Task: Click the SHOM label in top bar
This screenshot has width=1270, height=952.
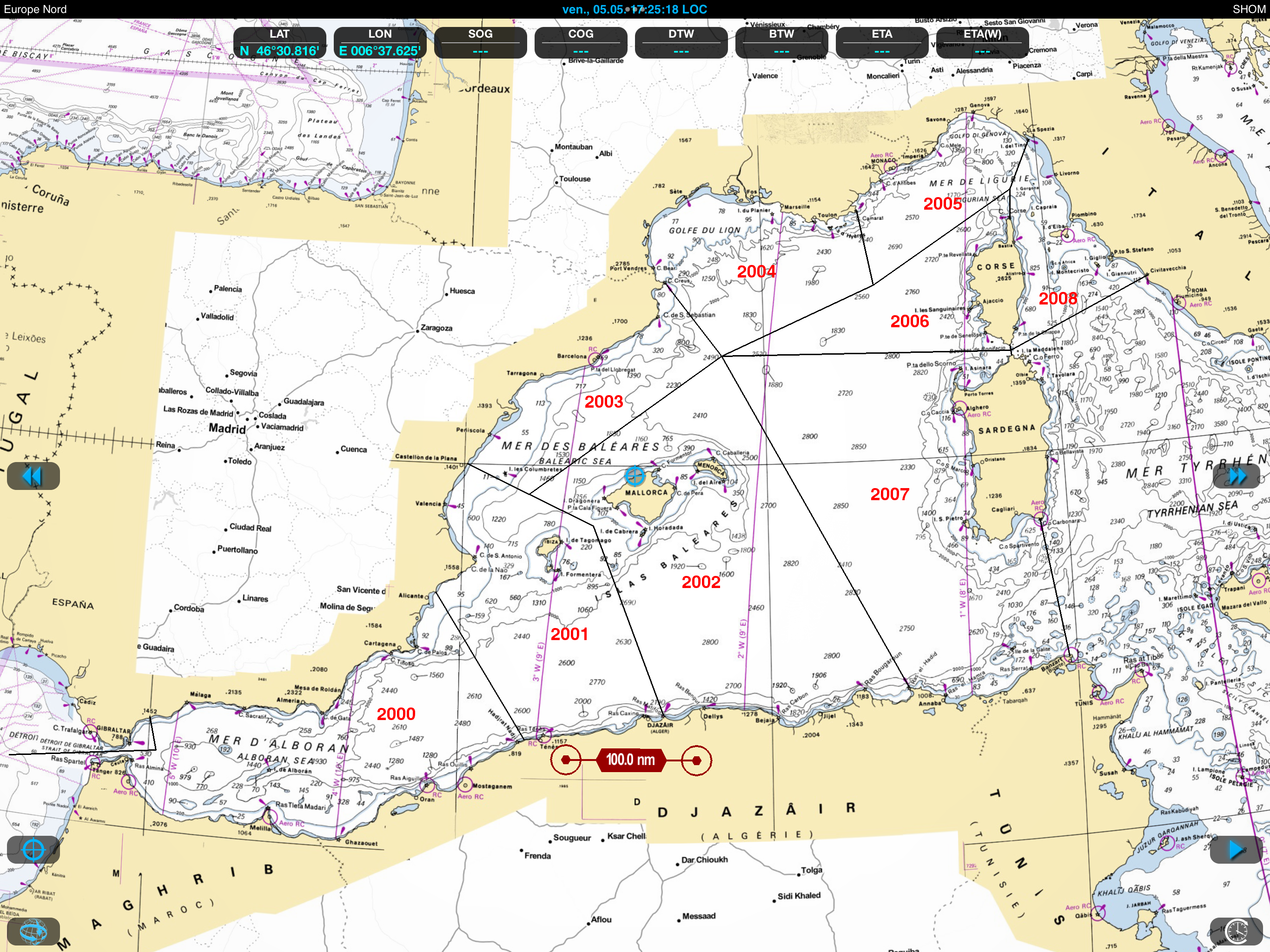Action: click(x=1249, y=9)
